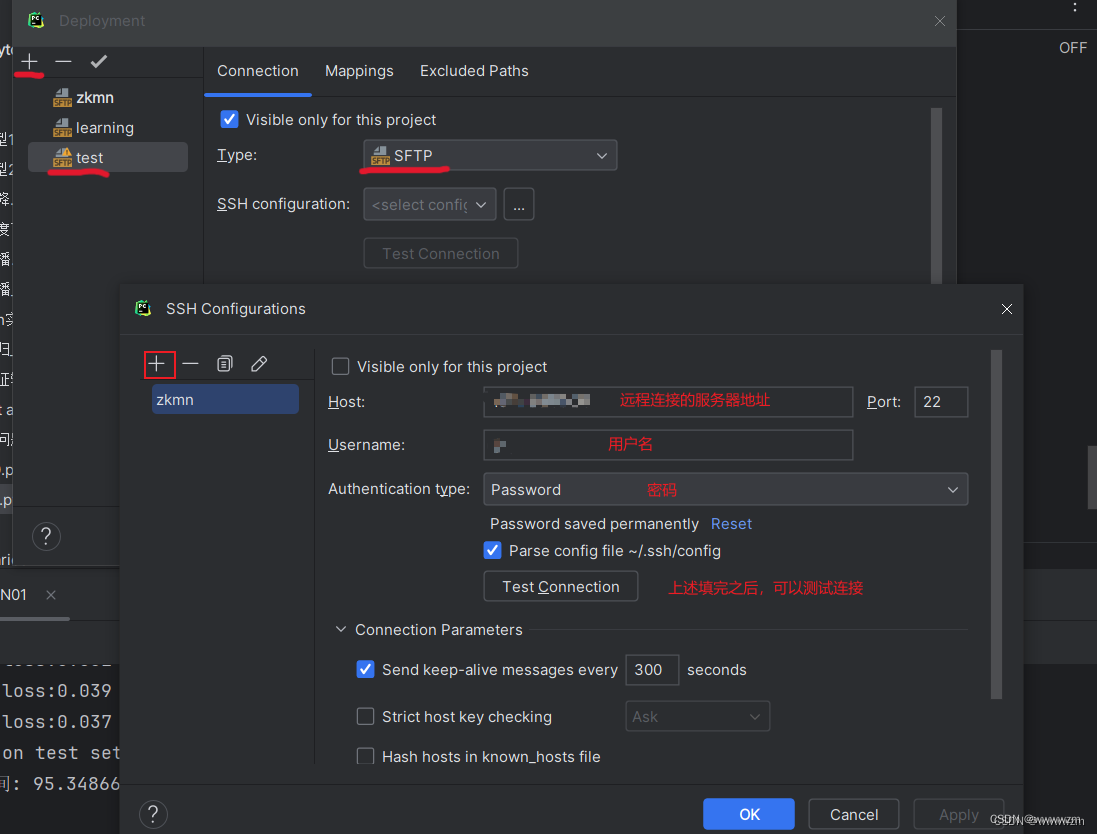Screen dimensions: 1097x834
Task: Toggle Hash hosts in known_hosts file
Action: point(365,756)
